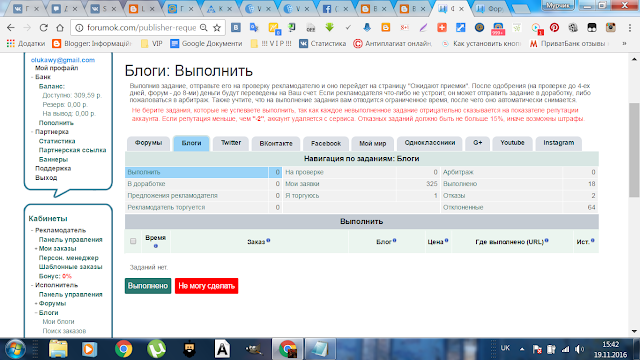Click the address bar URL field
640x360 pixels.
pyautogui.click(x=141, y=28)
